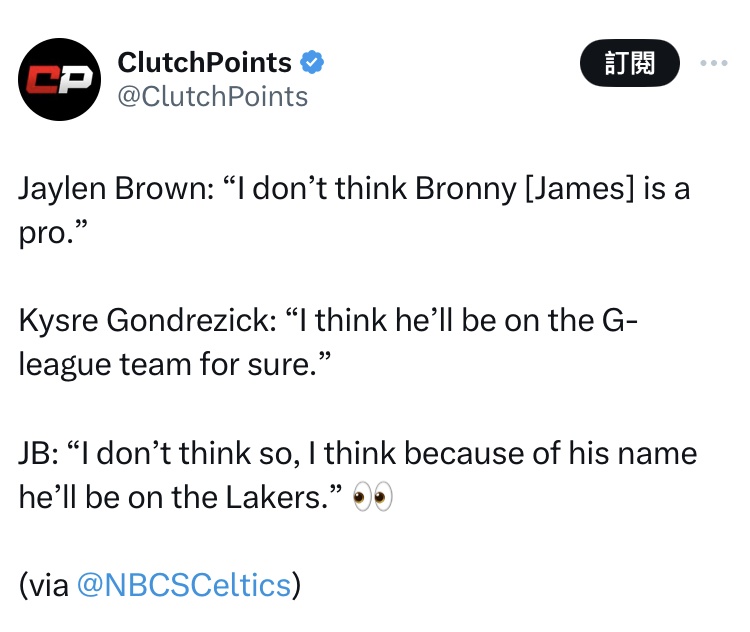750x632 pixels.
Task: Click the blue verified badge
Action: tap(313, 63)
